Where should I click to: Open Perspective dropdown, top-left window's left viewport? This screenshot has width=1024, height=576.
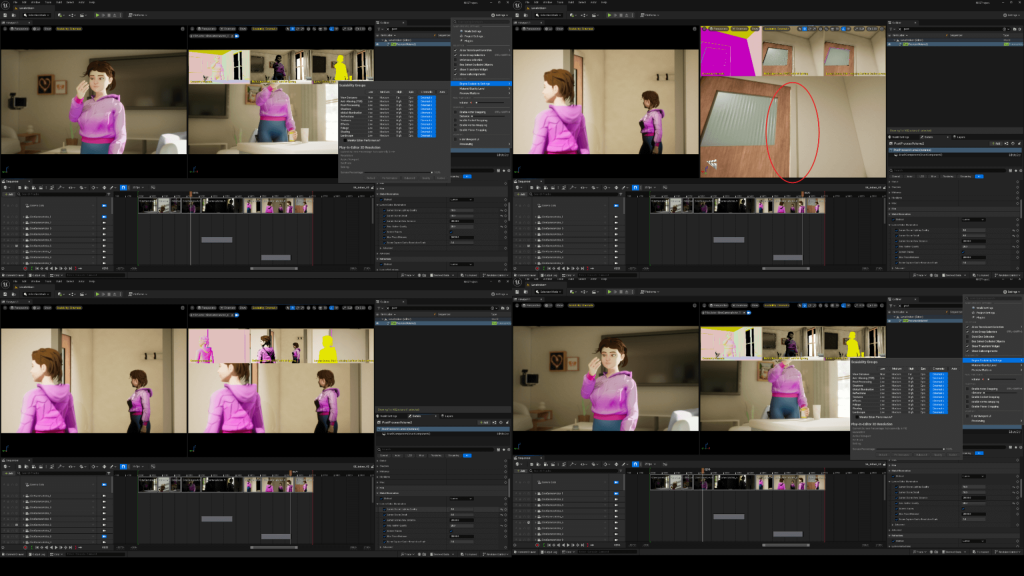[x=21, y=29]
